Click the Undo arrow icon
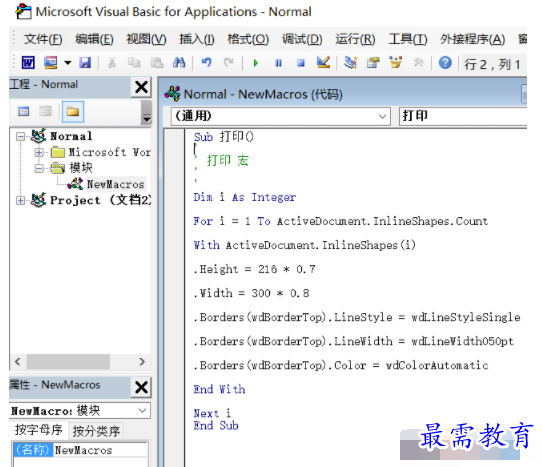Viewport: 542px width, 467px height. tap(206, 63)
